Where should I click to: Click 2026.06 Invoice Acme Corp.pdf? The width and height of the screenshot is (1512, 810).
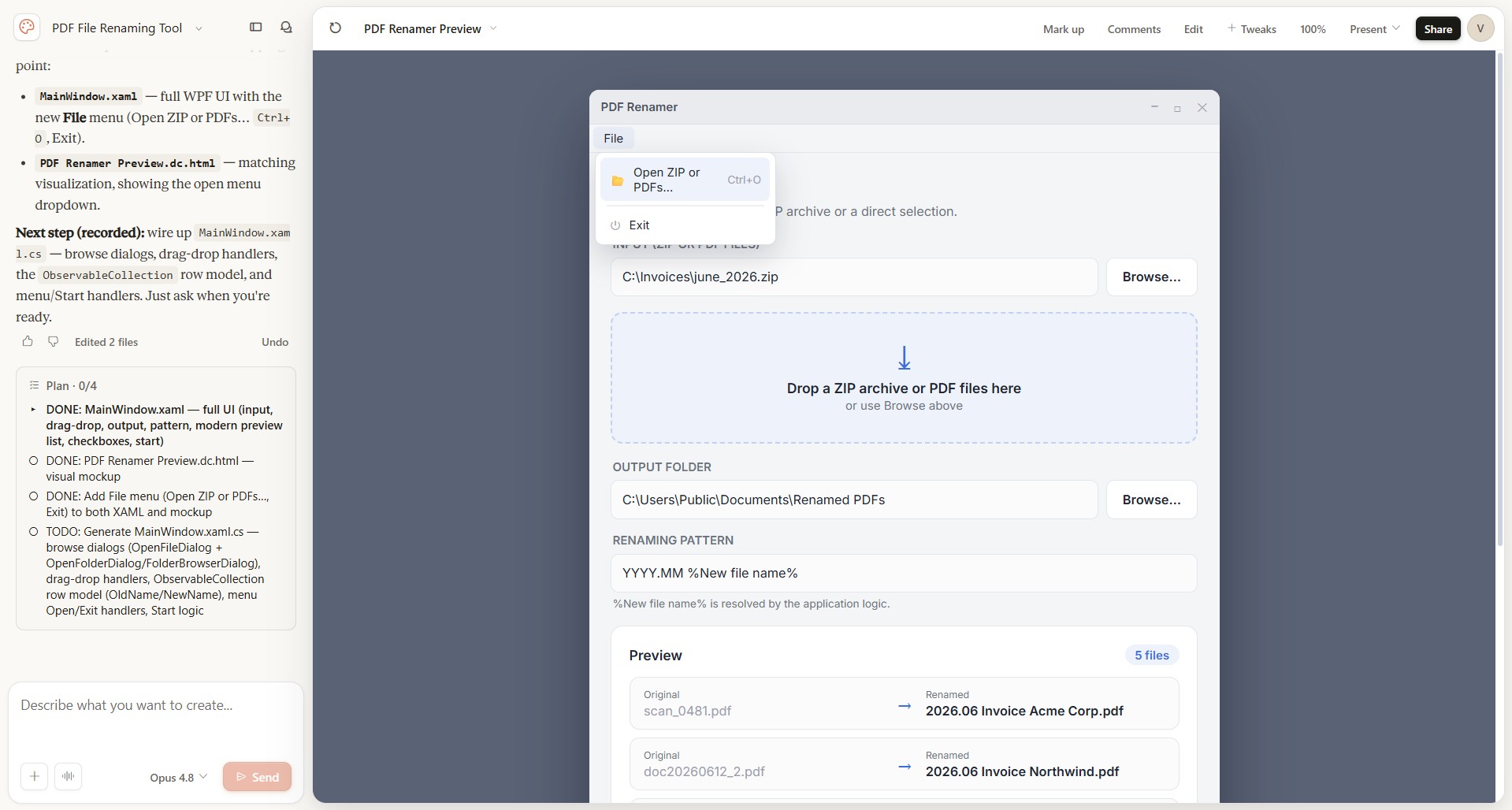[x=1024, y=711]
